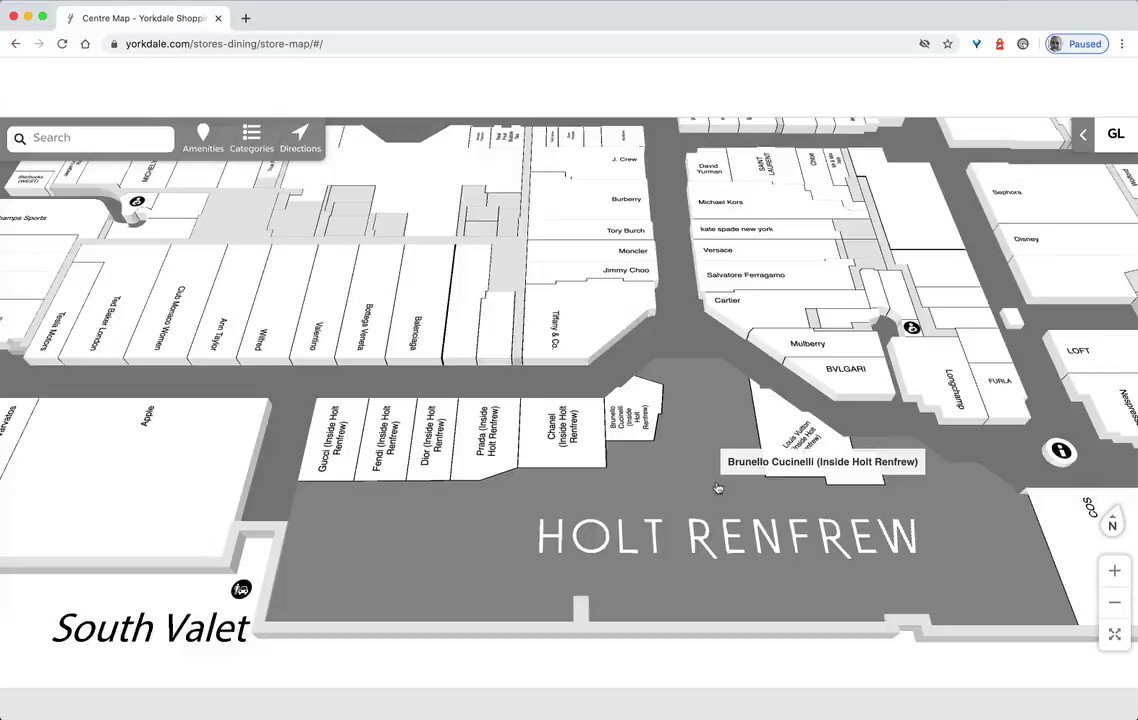Click the tracking-blocked eye icon
1138x720 pixels.
point(925,44)
